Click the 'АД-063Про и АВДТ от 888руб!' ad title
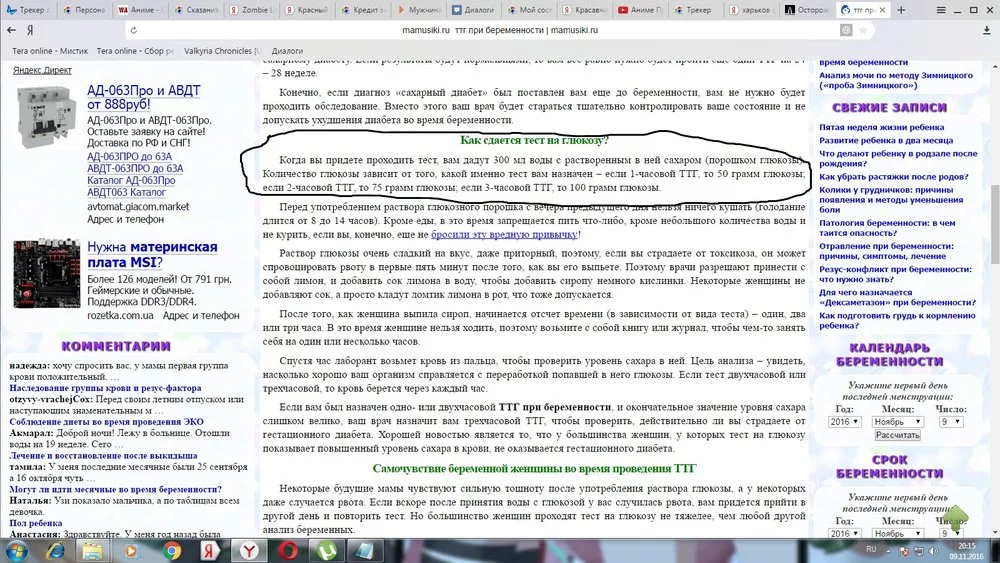 pos(143,98)
